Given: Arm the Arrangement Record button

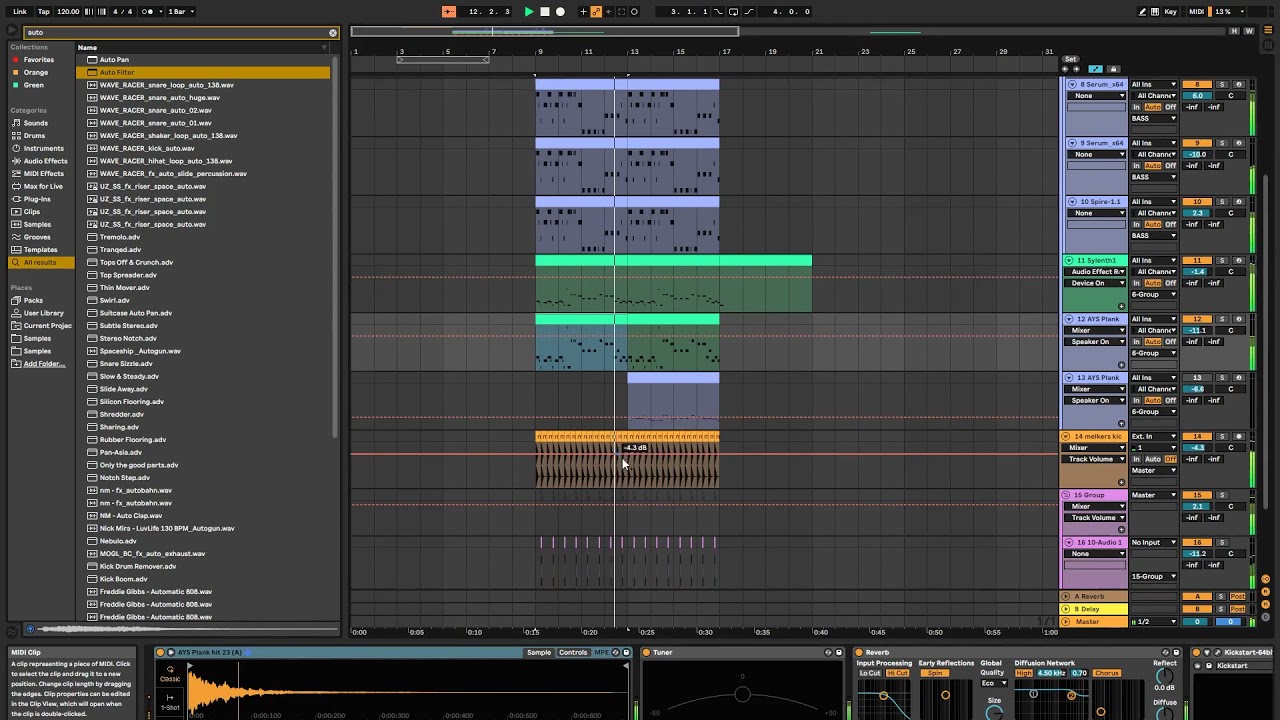Looking at the screenshot, I should click(560, 12).
